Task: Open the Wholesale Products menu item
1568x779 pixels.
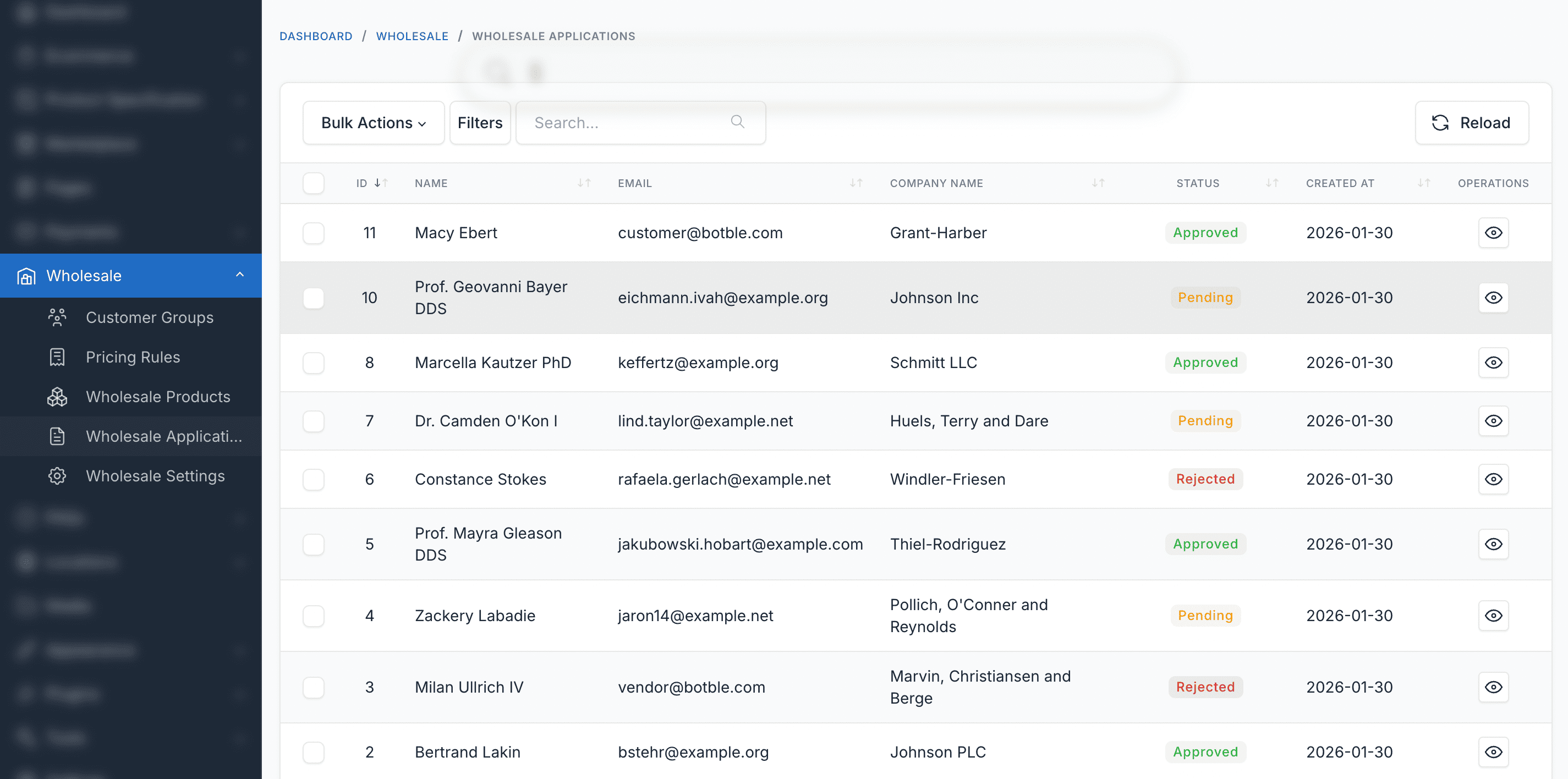Action: tap(158, 397)
